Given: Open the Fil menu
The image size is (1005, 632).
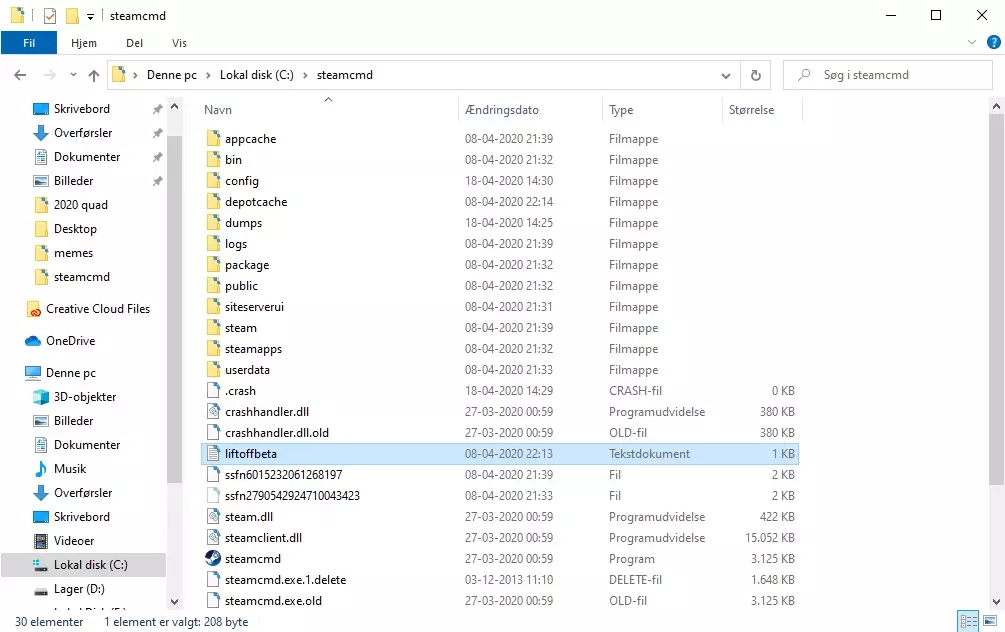Looking at the screenshot, I should (29, 43).
